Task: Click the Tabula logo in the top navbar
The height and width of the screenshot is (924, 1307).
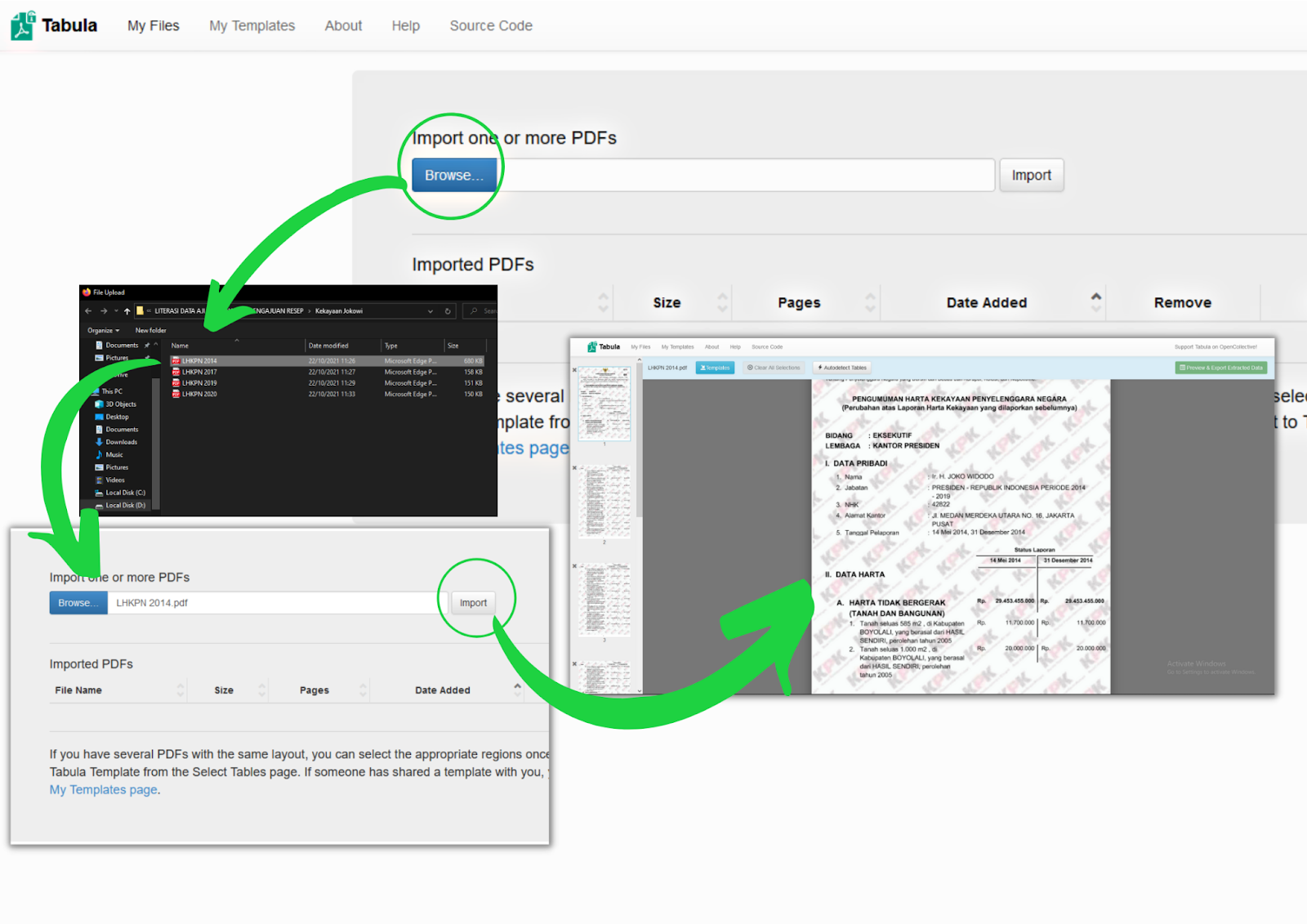Action: point(54,25)
